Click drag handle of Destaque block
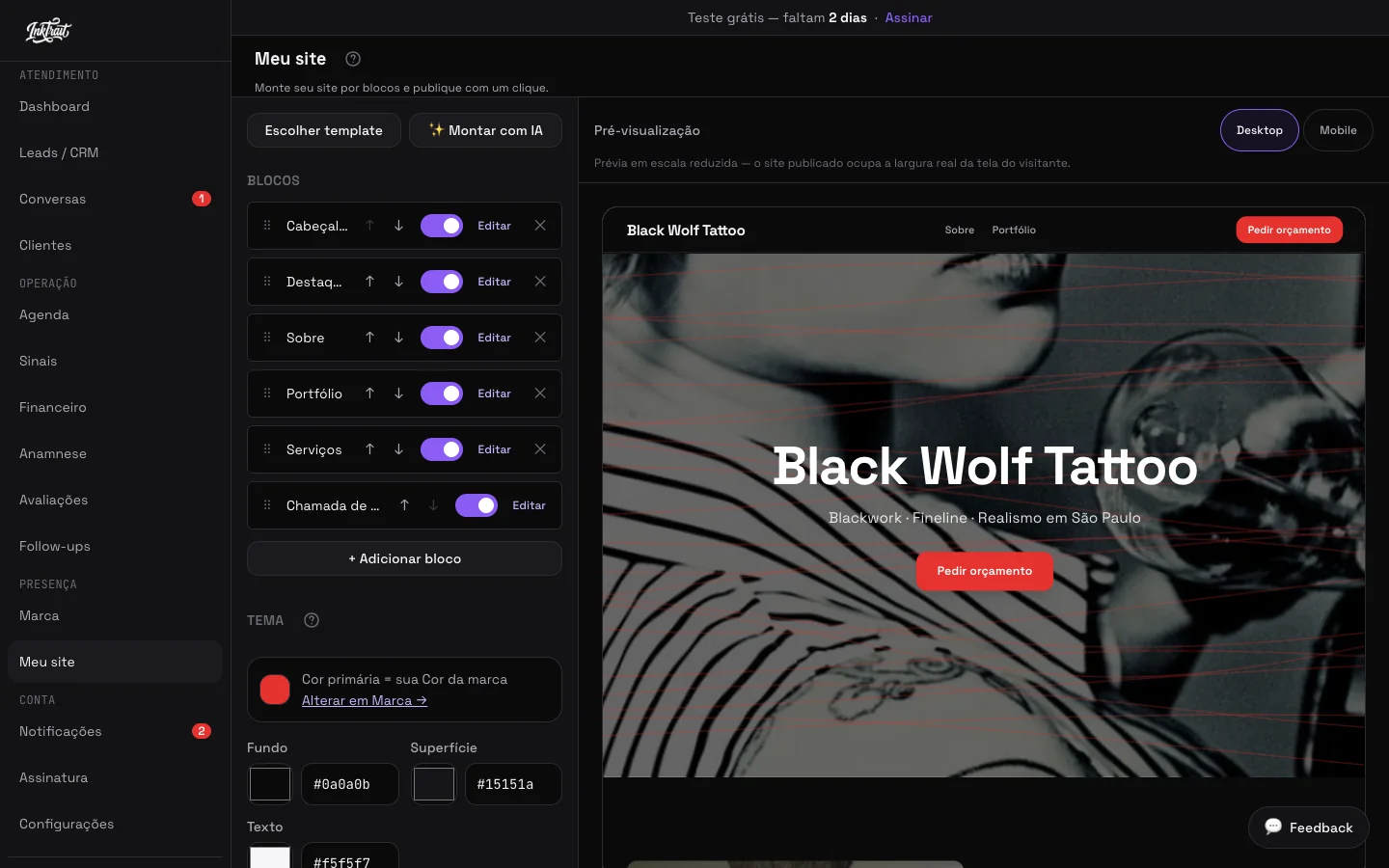Screen dimensions: 1389x868 267,282
